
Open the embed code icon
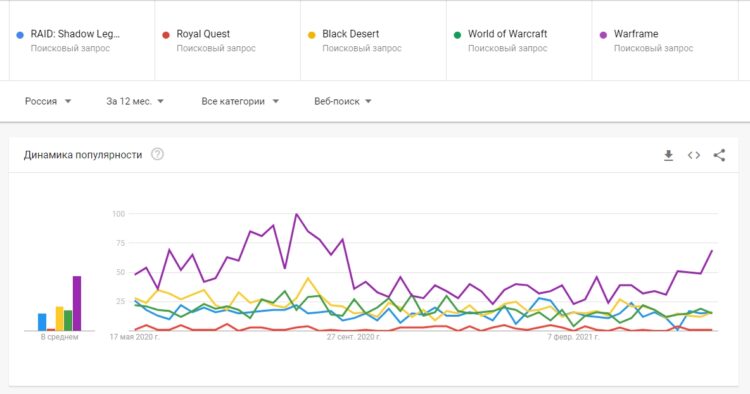[x=694, y=155]
